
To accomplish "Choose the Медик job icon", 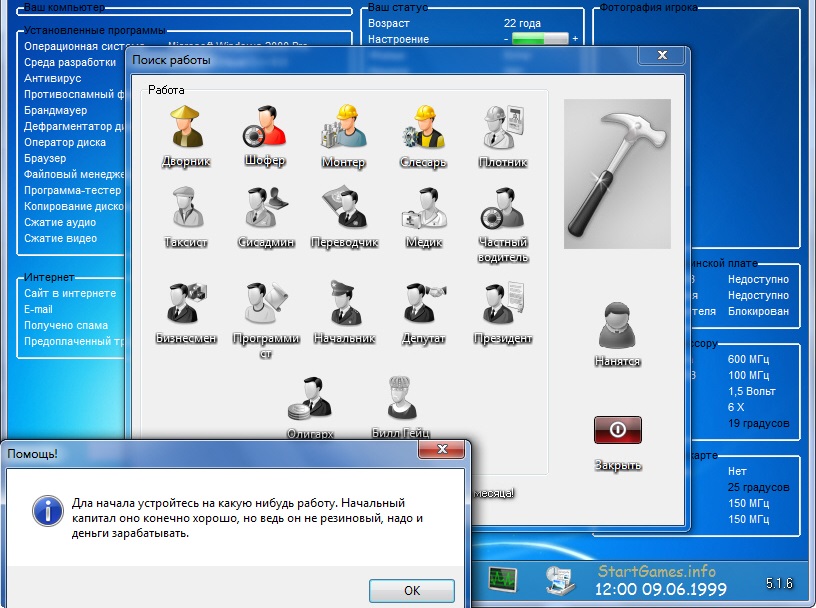I will pos(424,210).
